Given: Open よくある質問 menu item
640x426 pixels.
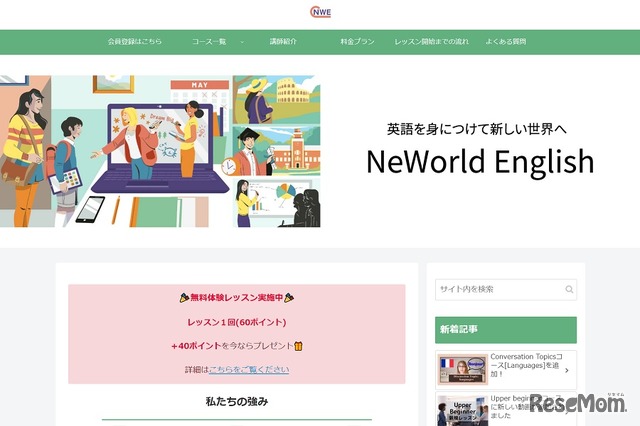Looking at the screenshot, I should coord(505,41).
